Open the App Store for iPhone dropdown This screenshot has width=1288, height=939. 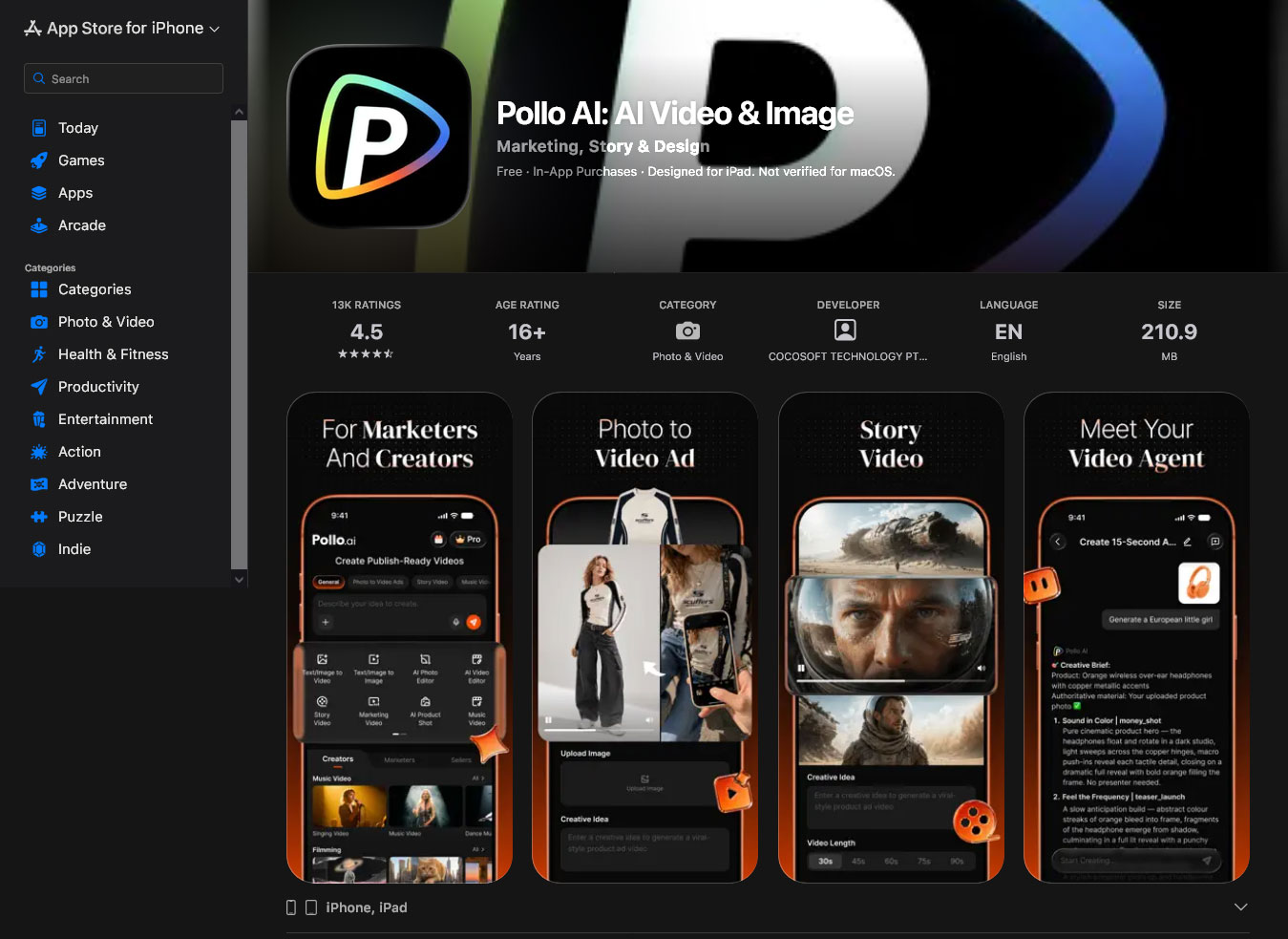click(x=122, y=29)
